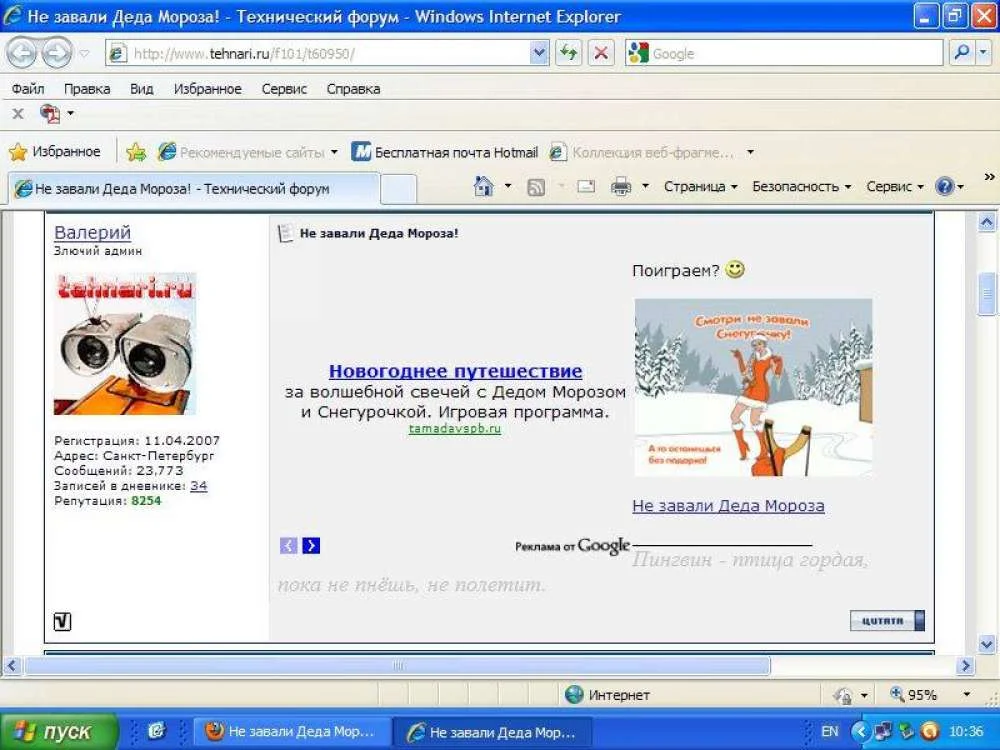Viewport: 1000px width, 750px height.
Task: Show next ad with right arrow button
Action: tap(311, 545)
